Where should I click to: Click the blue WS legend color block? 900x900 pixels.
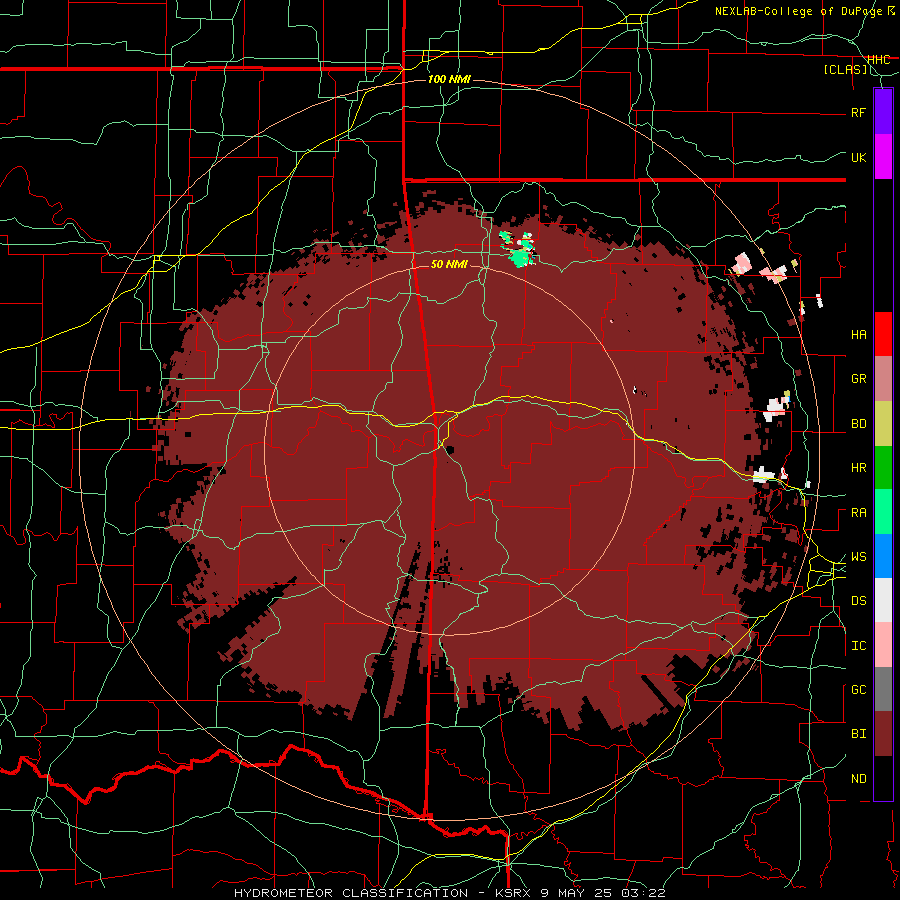click(883, 556)
